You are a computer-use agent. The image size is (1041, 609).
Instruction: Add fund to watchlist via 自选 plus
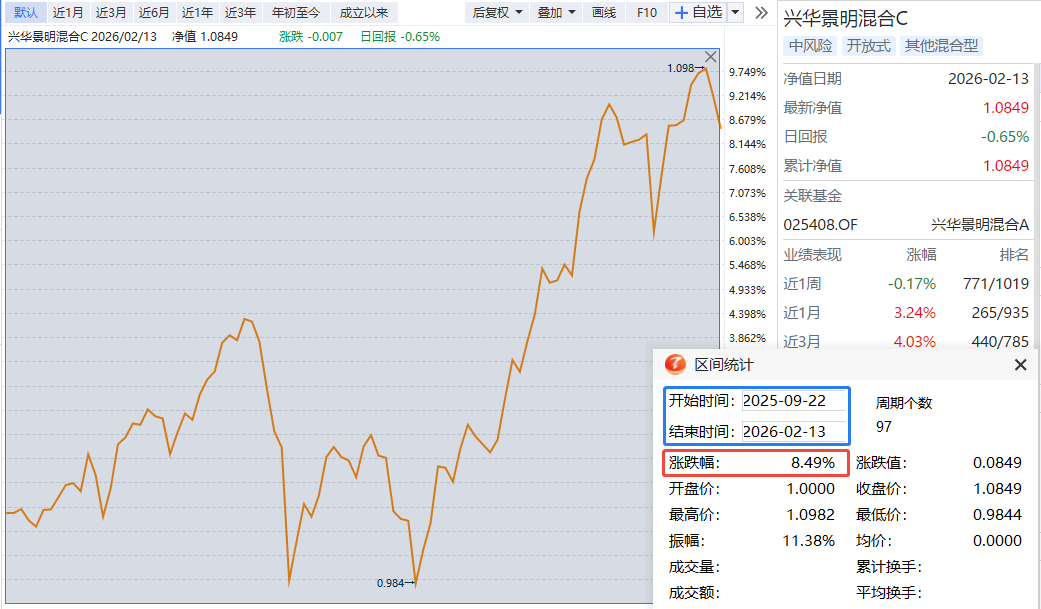(x=697, y=13)
